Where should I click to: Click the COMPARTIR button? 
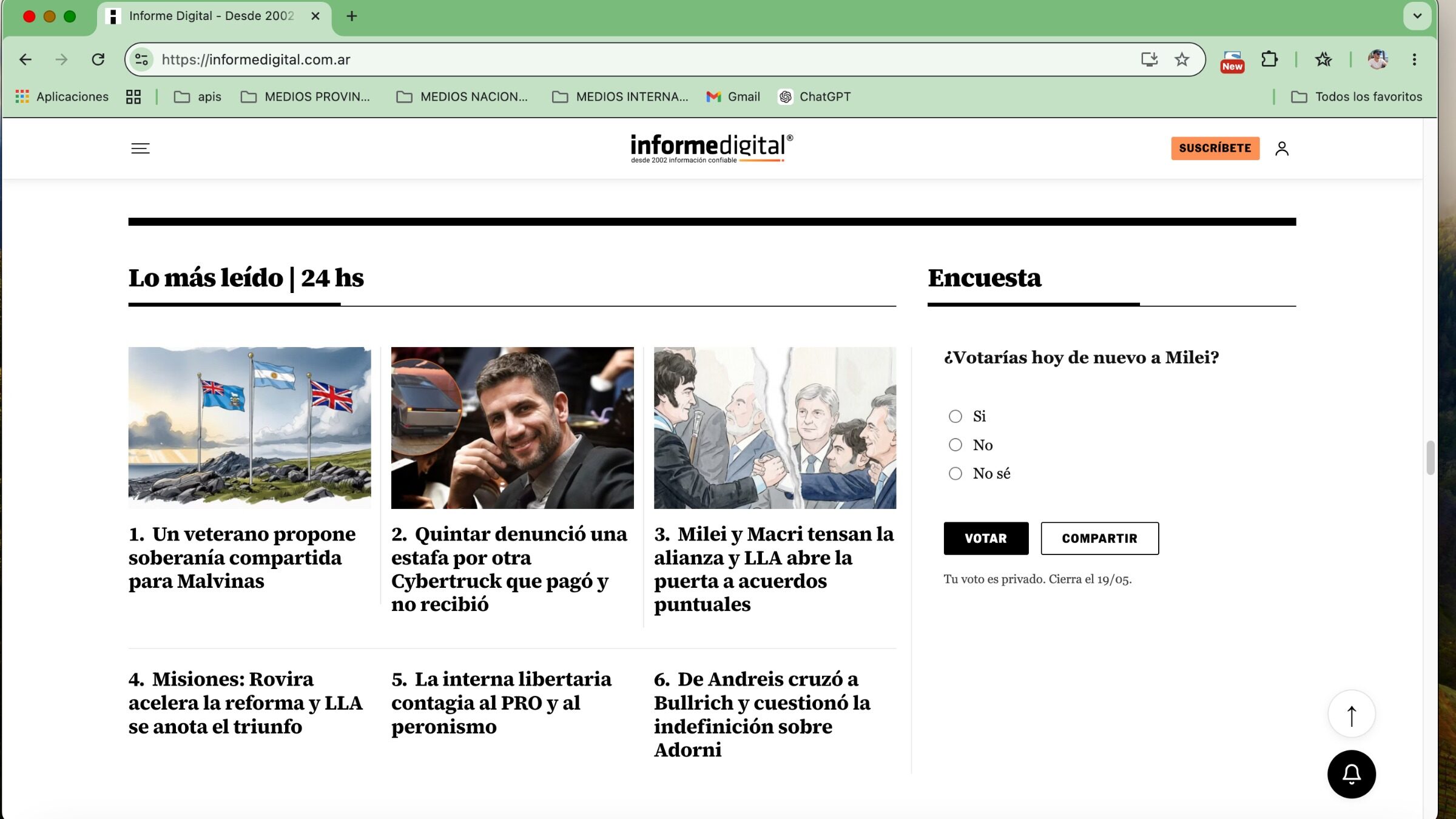(x=1099, y=538)
